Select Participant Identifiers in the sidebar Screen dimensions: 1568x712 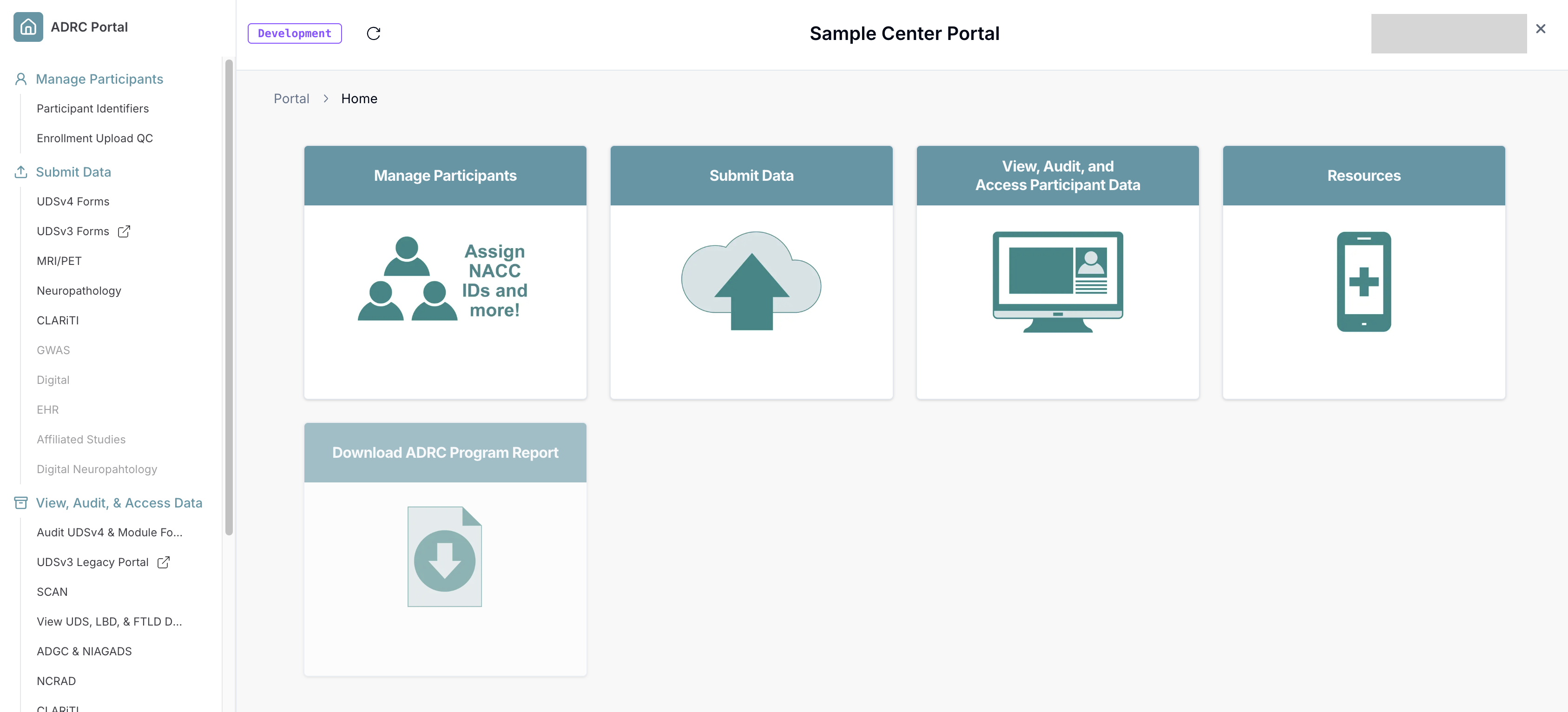point(92,108)
